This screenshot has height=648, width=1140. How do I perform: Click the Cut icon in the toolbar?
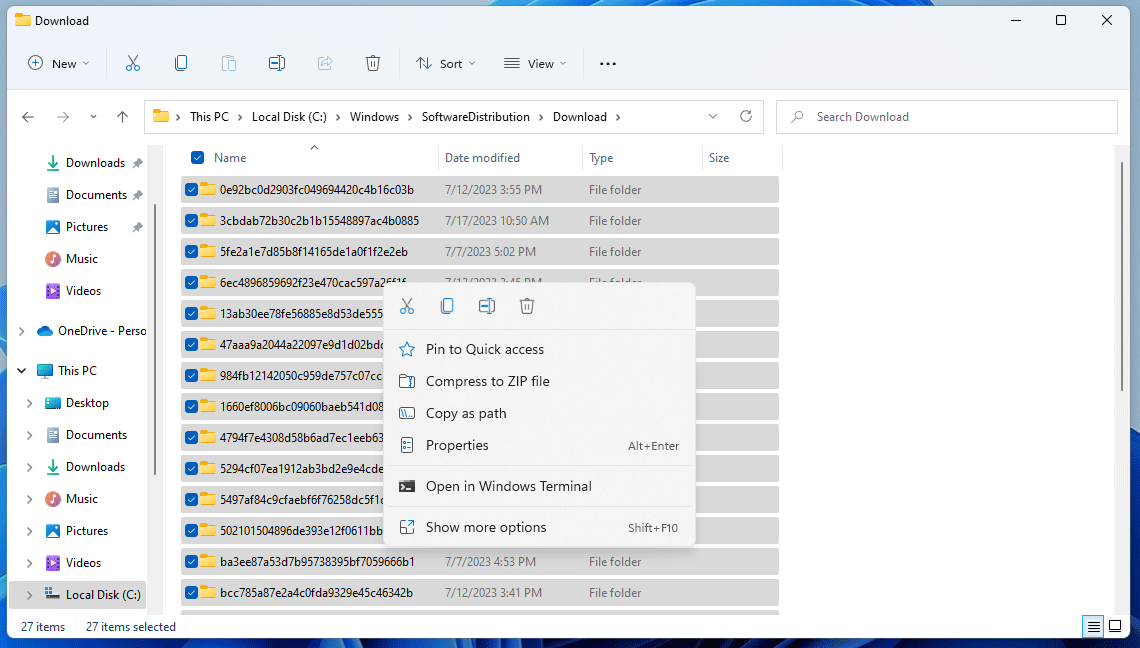[x=132, y=63]
